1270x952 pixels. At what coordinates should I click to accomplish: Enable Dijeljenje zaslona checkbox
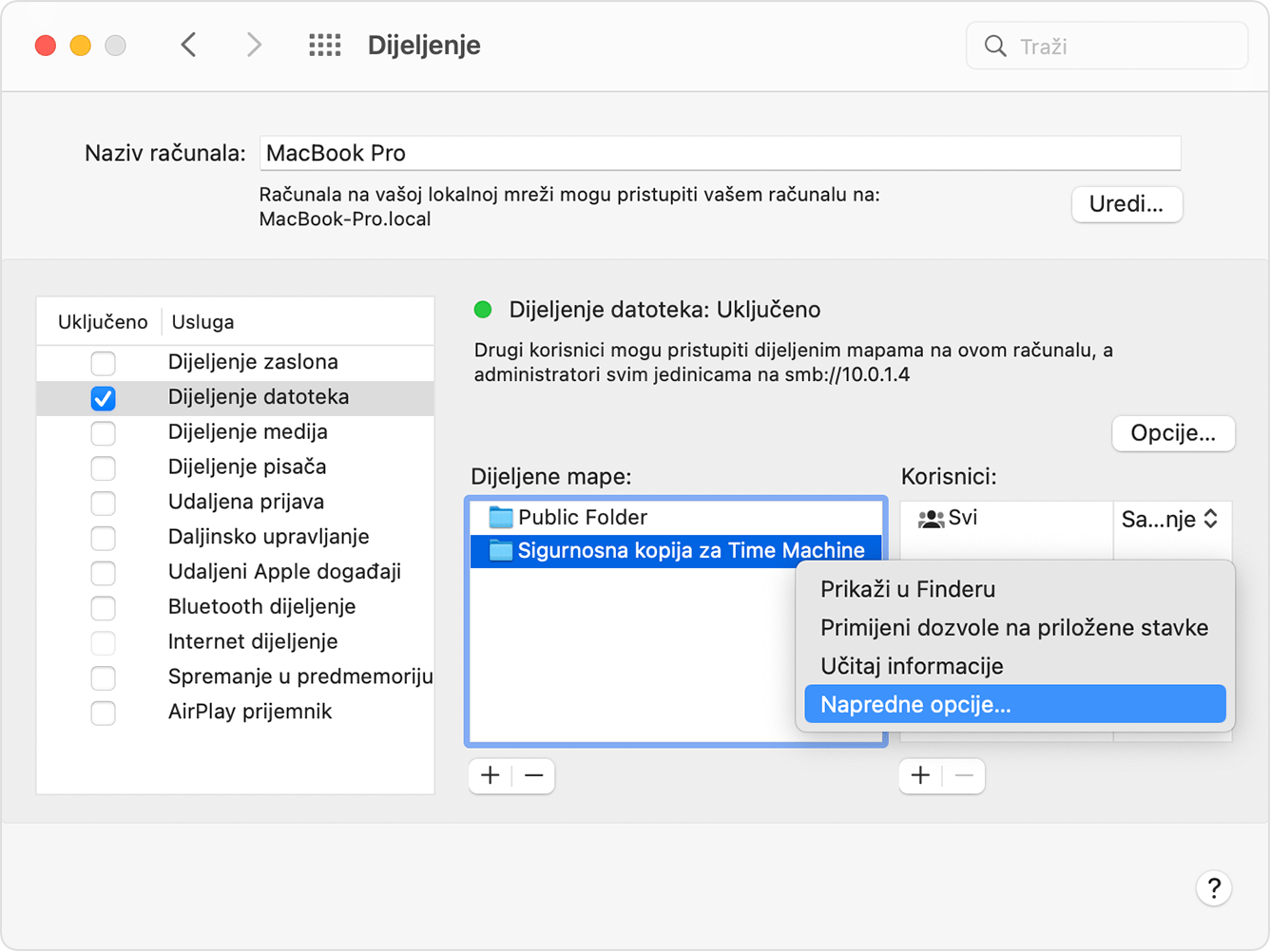tap(103, 362)
